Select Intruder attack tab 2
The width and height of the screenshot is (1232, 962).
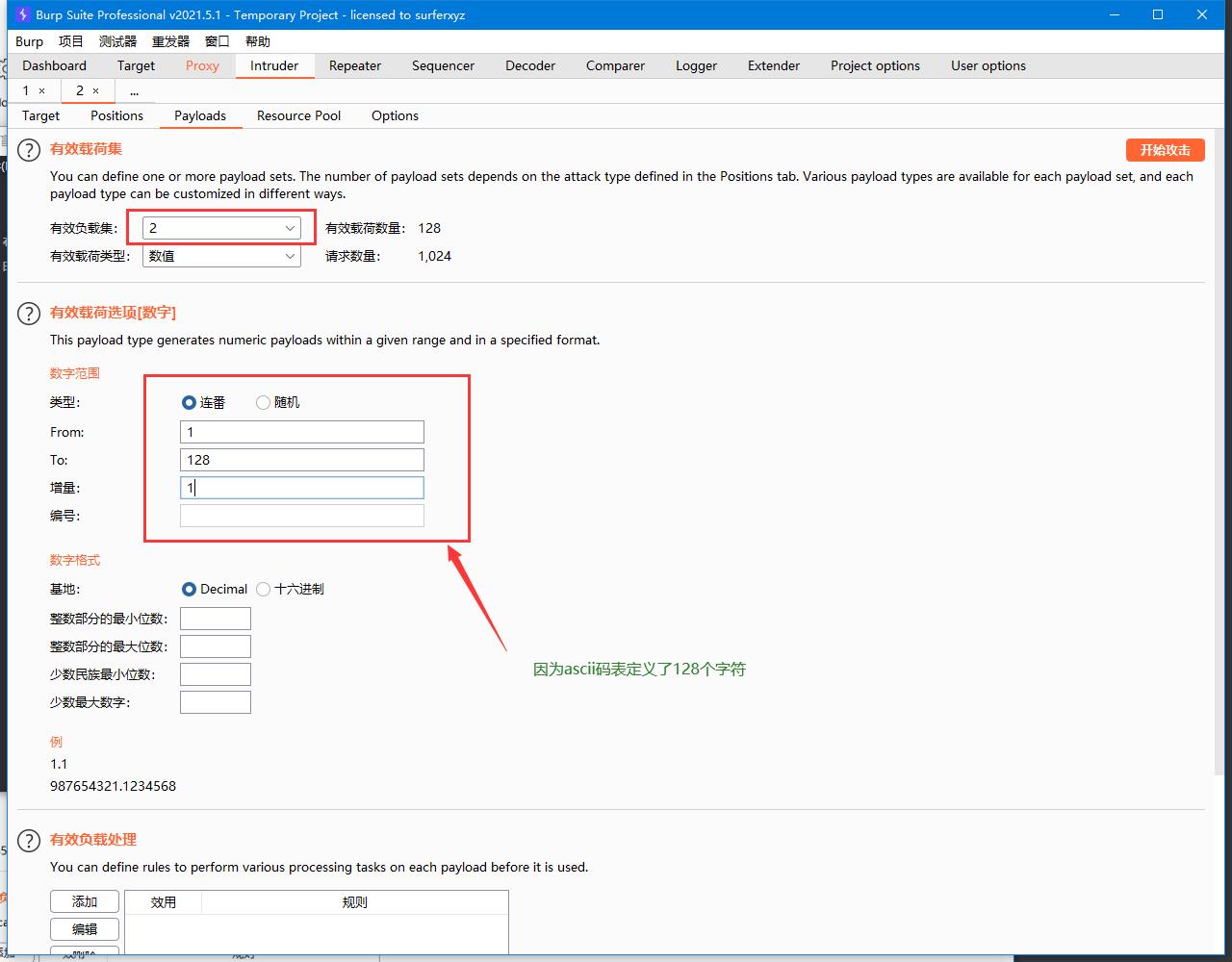tap(80, 90)
